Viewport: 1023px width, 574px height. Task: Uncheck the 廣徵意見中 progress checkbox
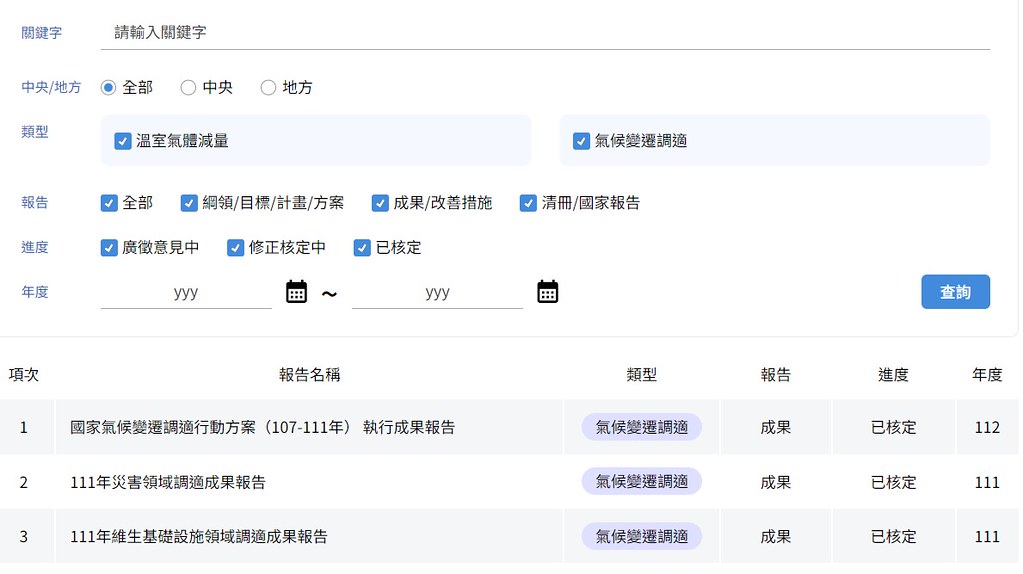coord(109,248)
